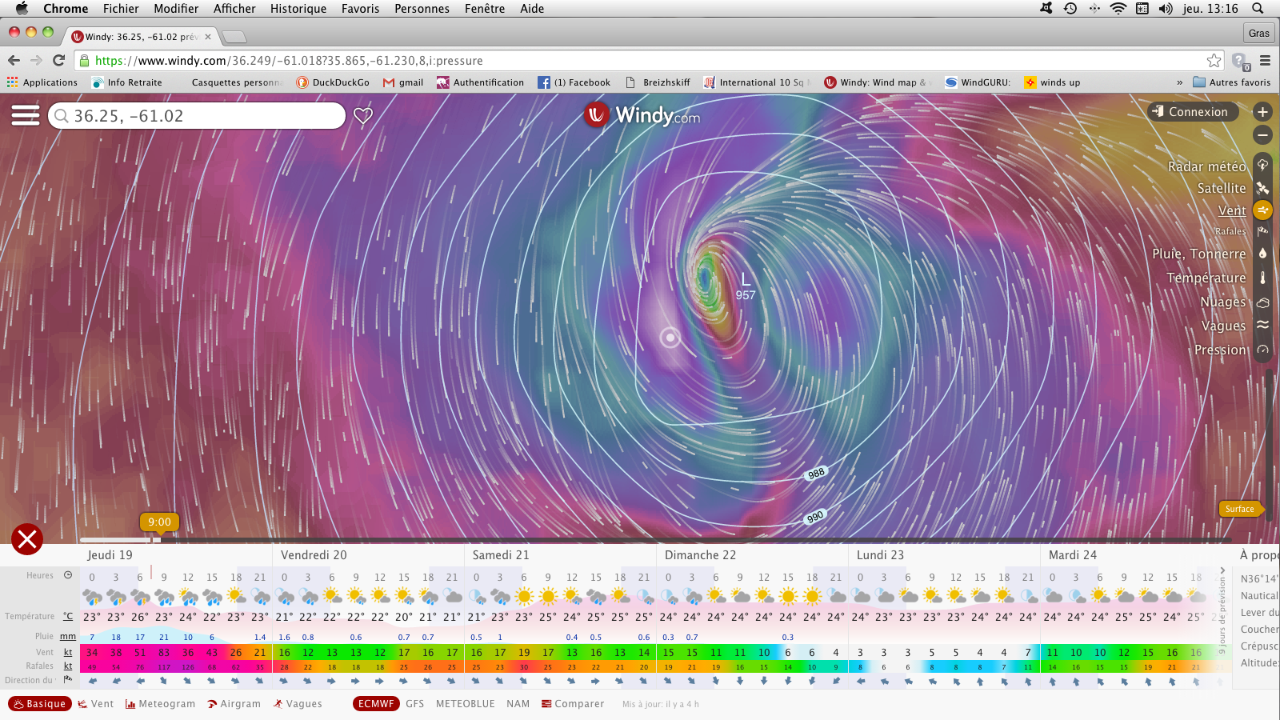The width and height of the screenshot is (1280, 720).
Task: Click Jeudi 19 day header
Action: click(x=110, y=555)
